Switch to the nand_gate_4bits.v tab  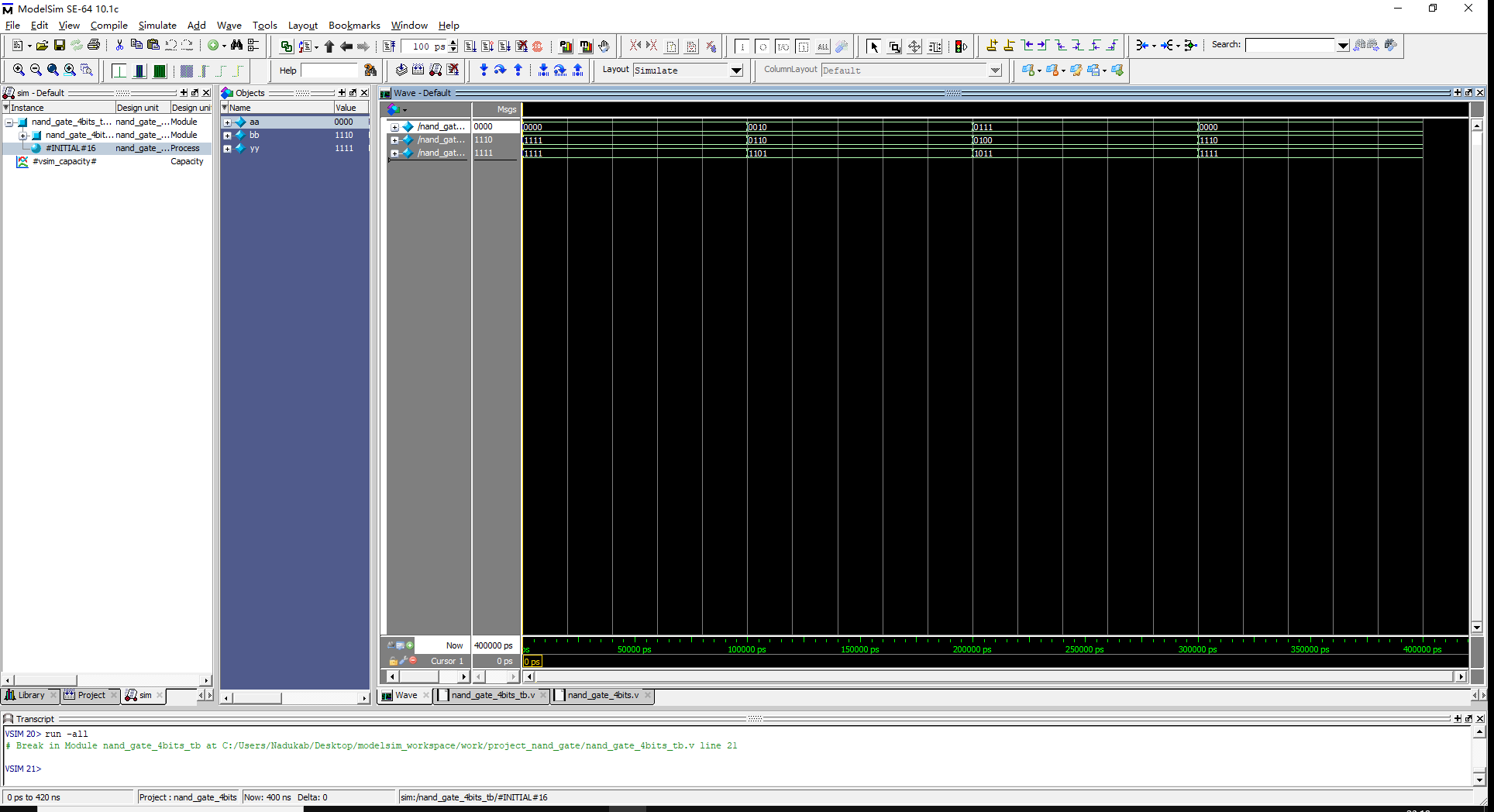point(603,695)
